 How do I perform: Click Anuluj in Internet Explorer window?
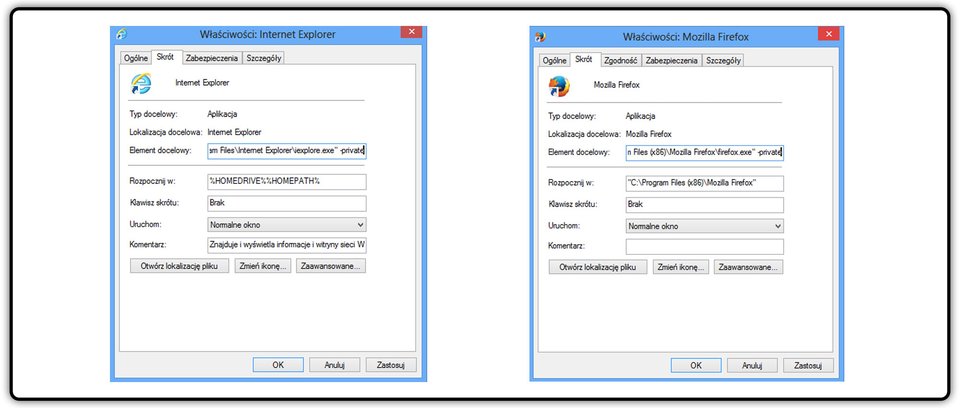click(334, 365)
